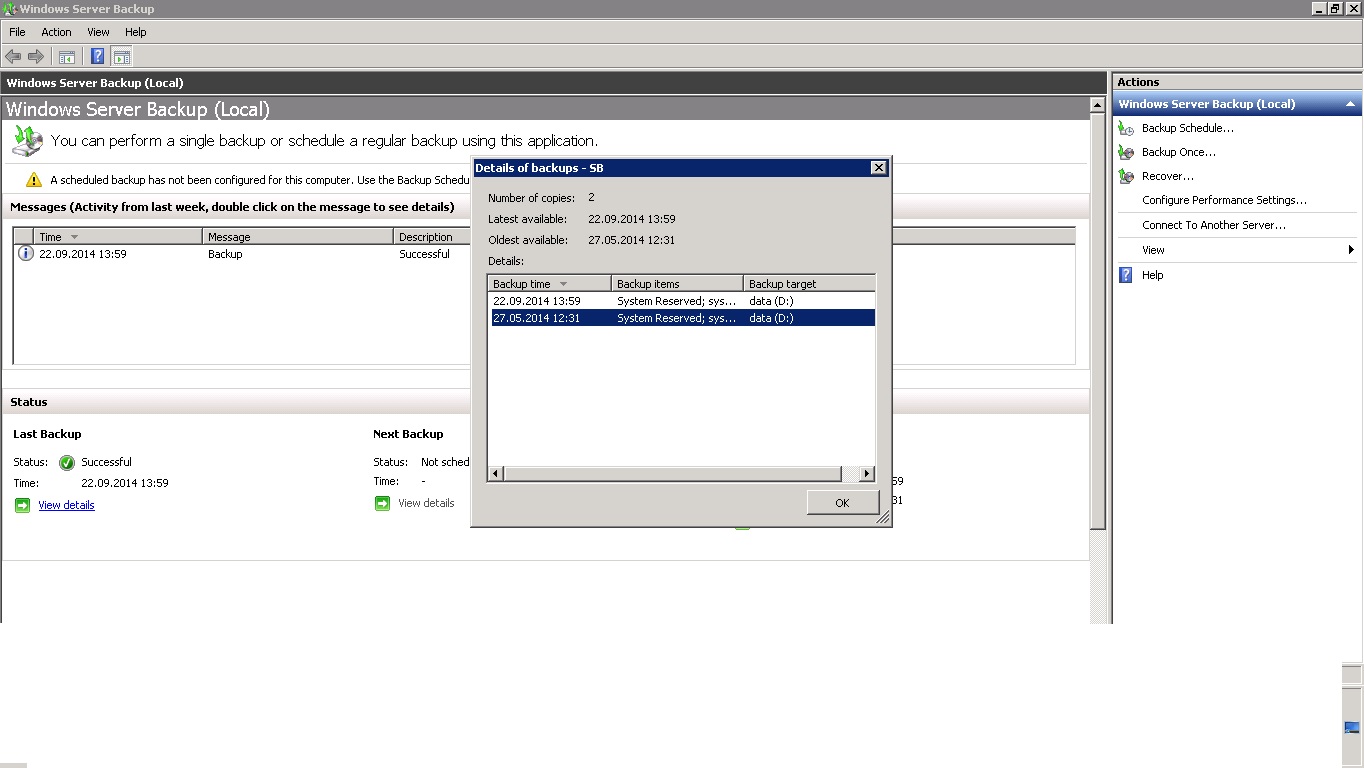Image resolution: width=1364 pixels, height=768 pixels.
Task: Click the Help question-mark icon in Actions
Action: pos(1126,275)
